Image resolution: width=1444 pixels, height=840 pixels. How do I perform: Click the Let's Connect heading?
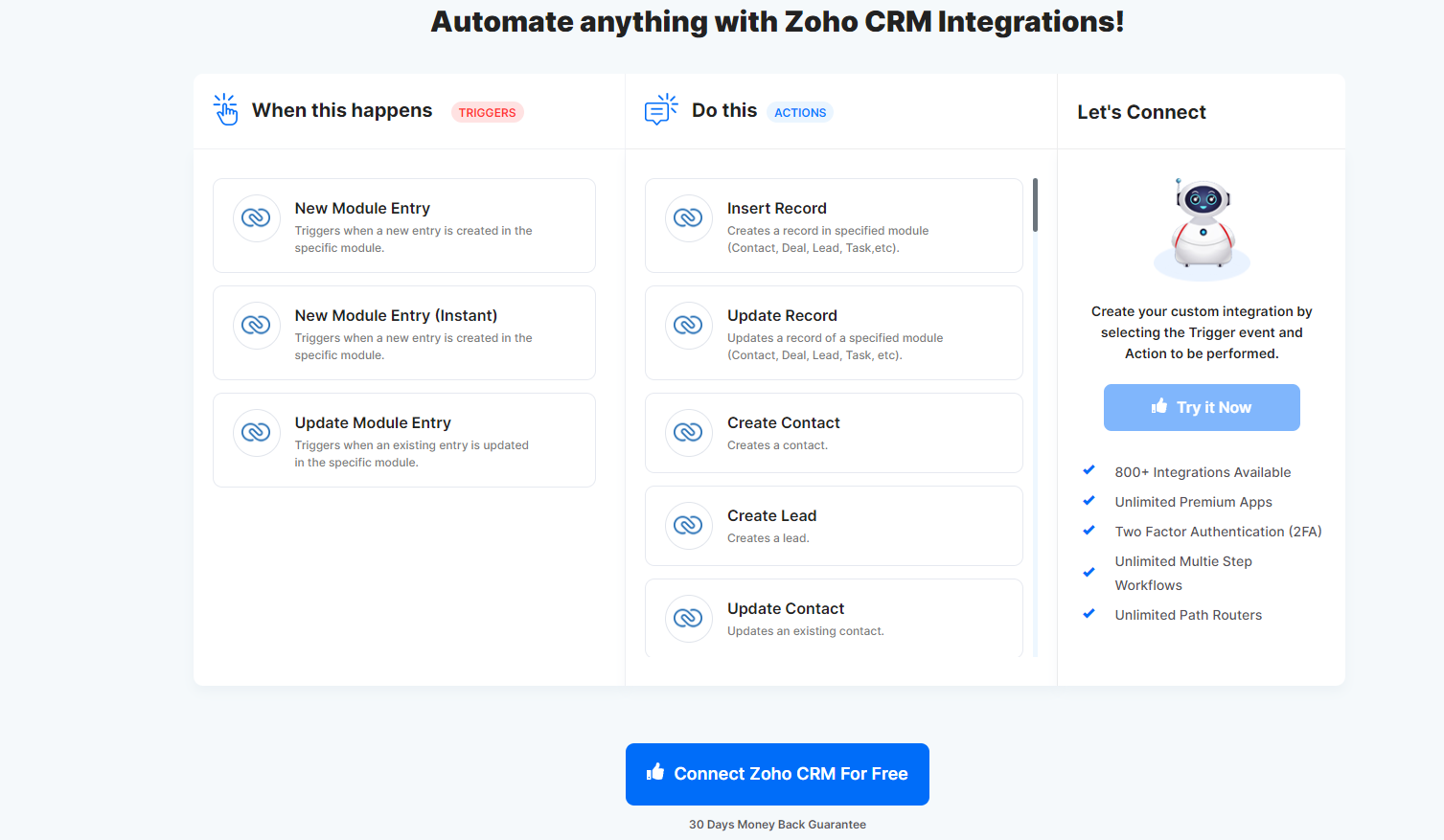1141,112
